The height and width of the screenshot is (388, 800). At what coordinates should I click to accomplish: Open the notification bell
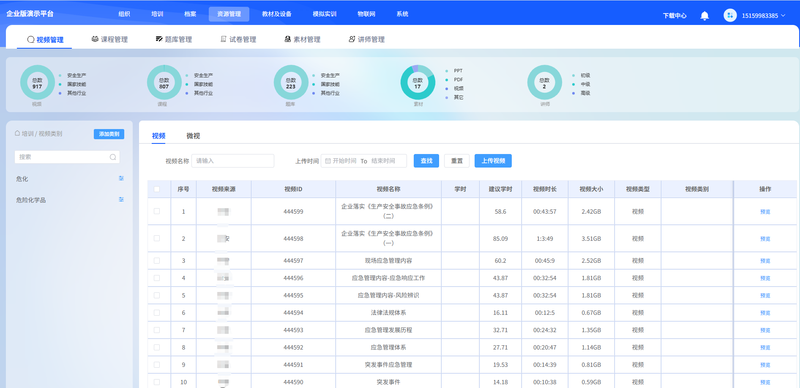pyautogui.click(x=705, y=15)
